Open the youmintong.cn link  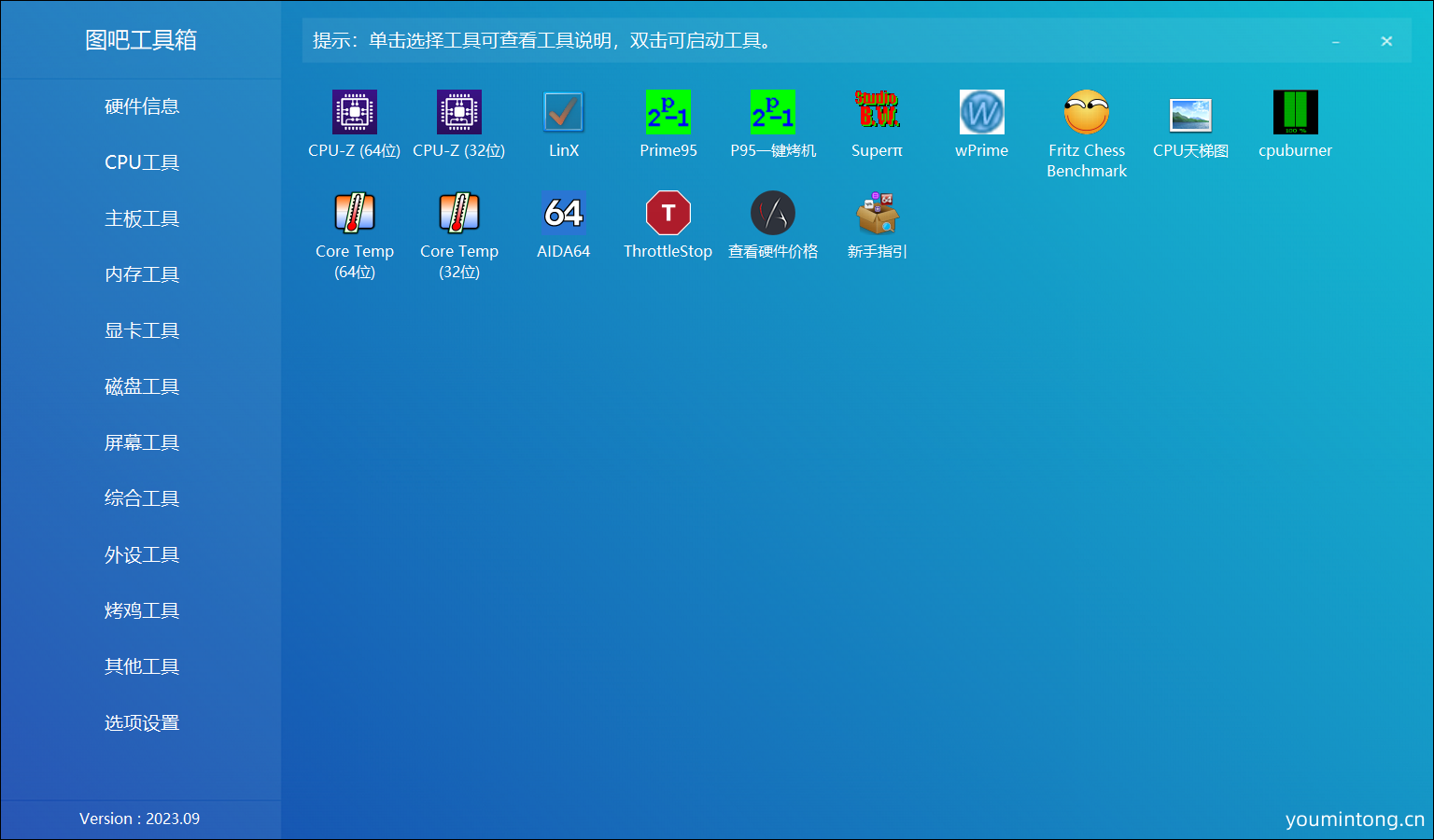coord(1355,819)
